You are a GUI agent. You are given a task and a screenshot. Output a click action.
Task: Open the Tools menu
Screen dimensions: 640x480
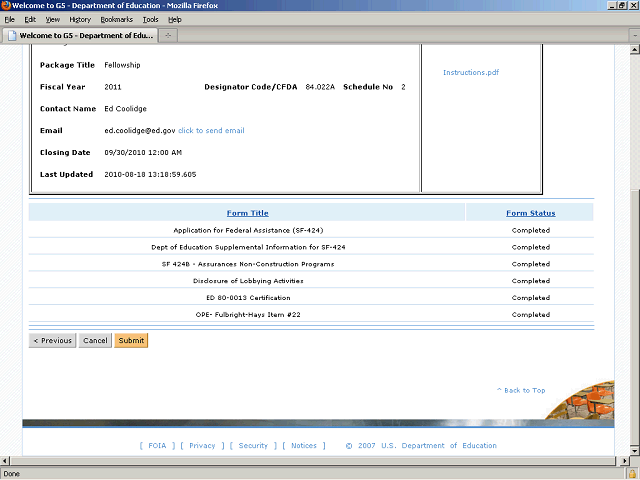(150, 19)
